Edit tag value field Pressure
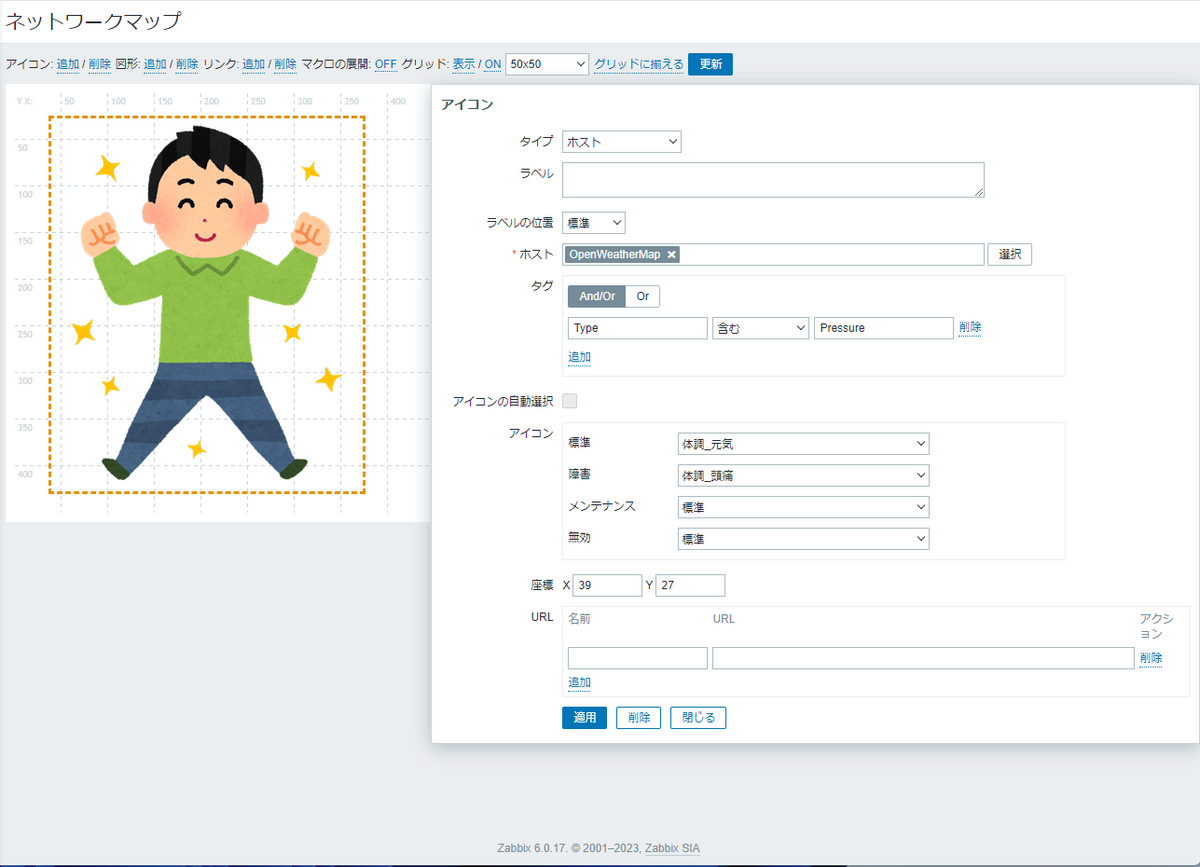The image size is (1200, 867). [x=884, y=328]
